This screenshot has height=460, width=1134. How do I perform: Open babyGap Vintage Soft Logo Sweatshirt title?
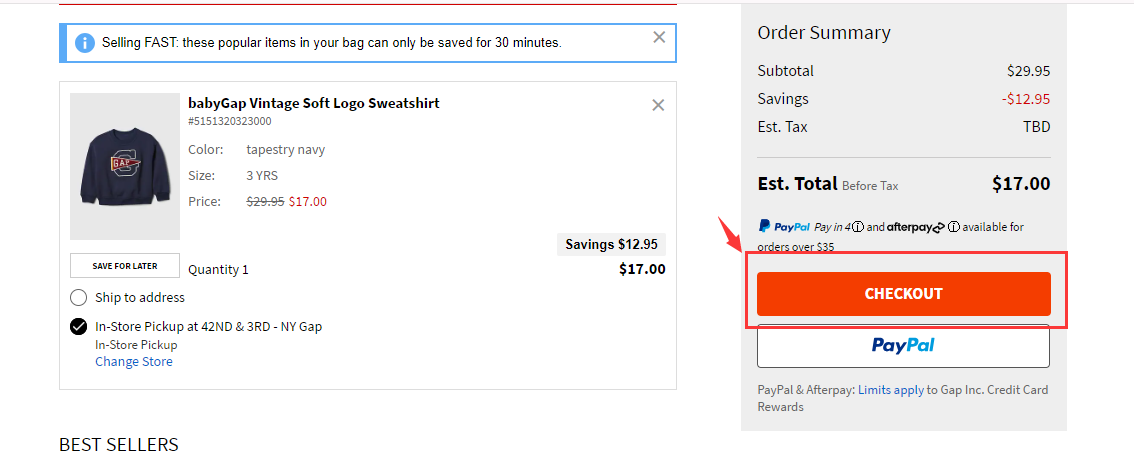pos(314,103)
